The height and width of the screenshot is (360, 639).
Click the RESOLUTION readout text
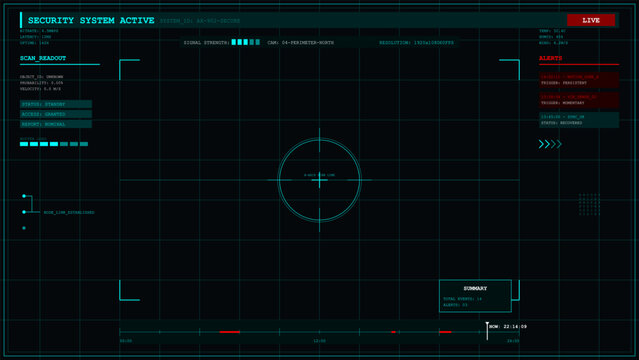[x=416, y=42]
